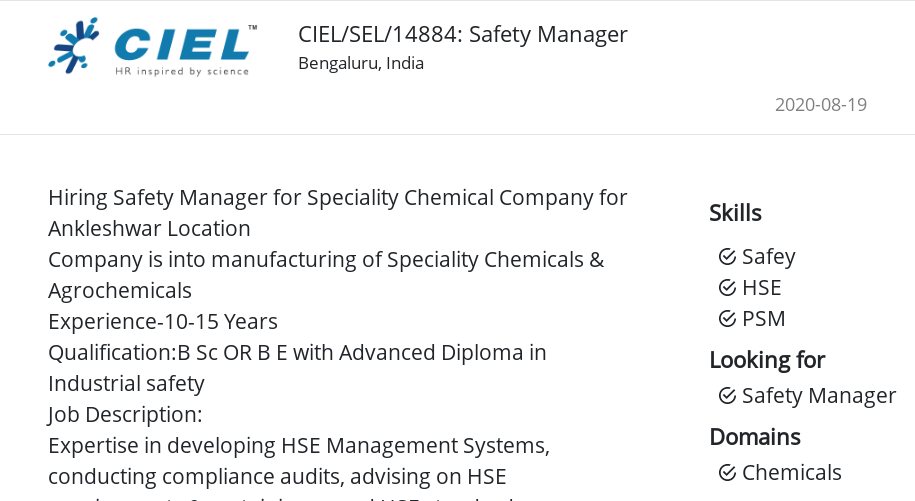
Task: Click the check icon beside Safey
Action: 727,257
